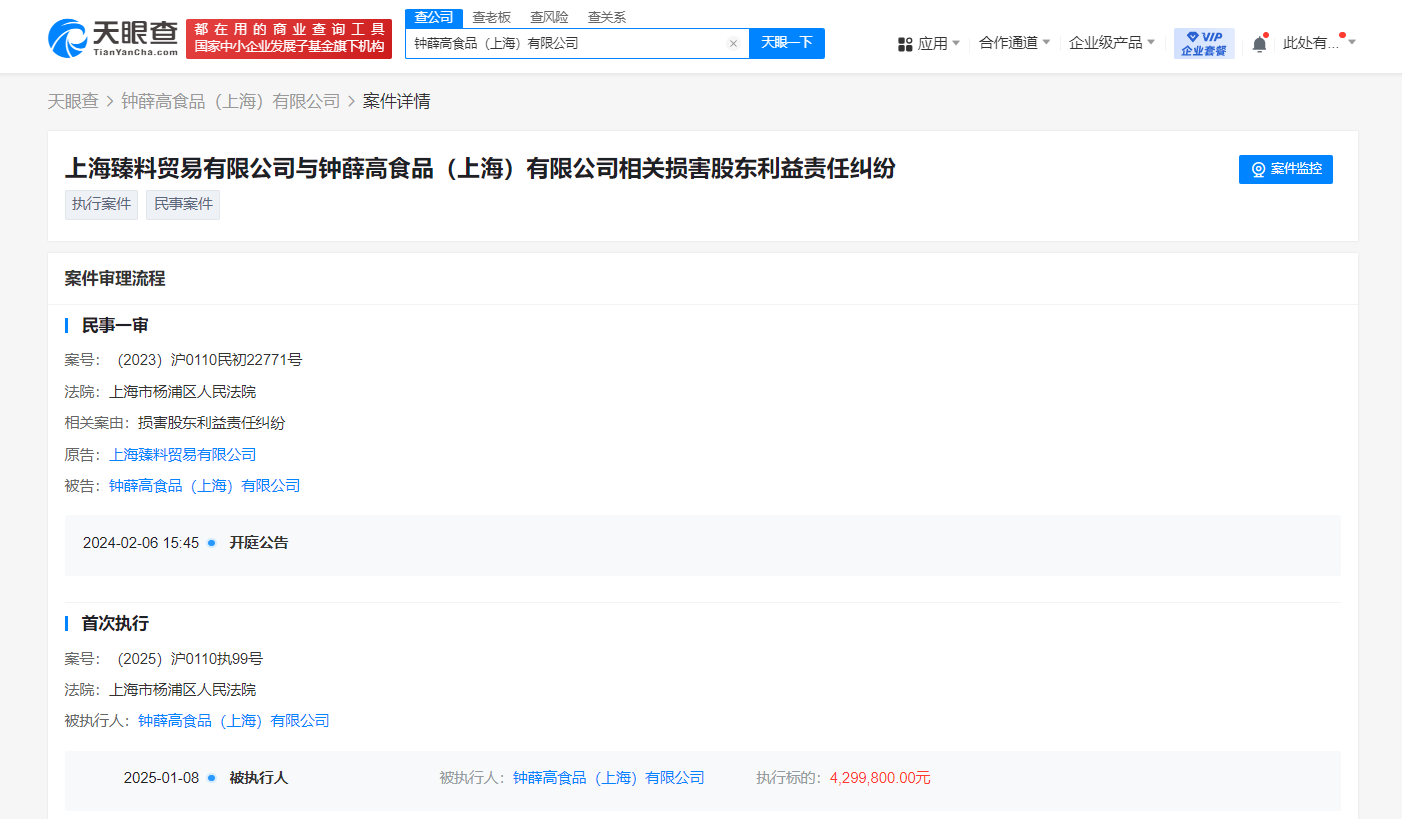The height and width of the screenshot is (819, 1402).
Task: Click the bold 被执行人 timeline label
Action: tap(259, 778)
